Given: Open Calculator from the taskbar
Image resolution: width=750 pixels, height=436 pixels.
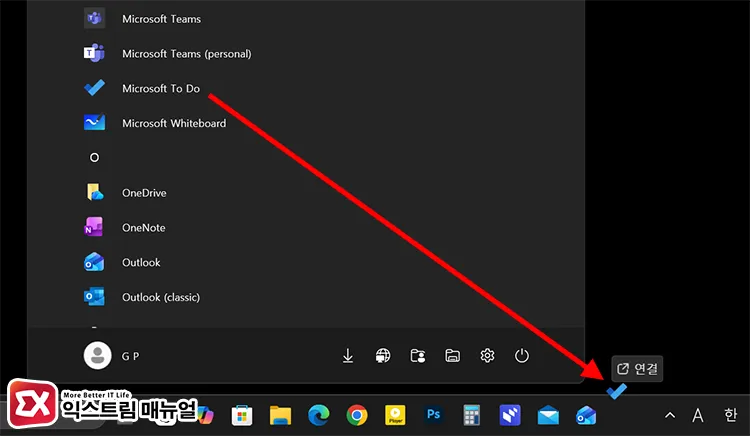Looking at the screenshot, I should coord(472,415).
